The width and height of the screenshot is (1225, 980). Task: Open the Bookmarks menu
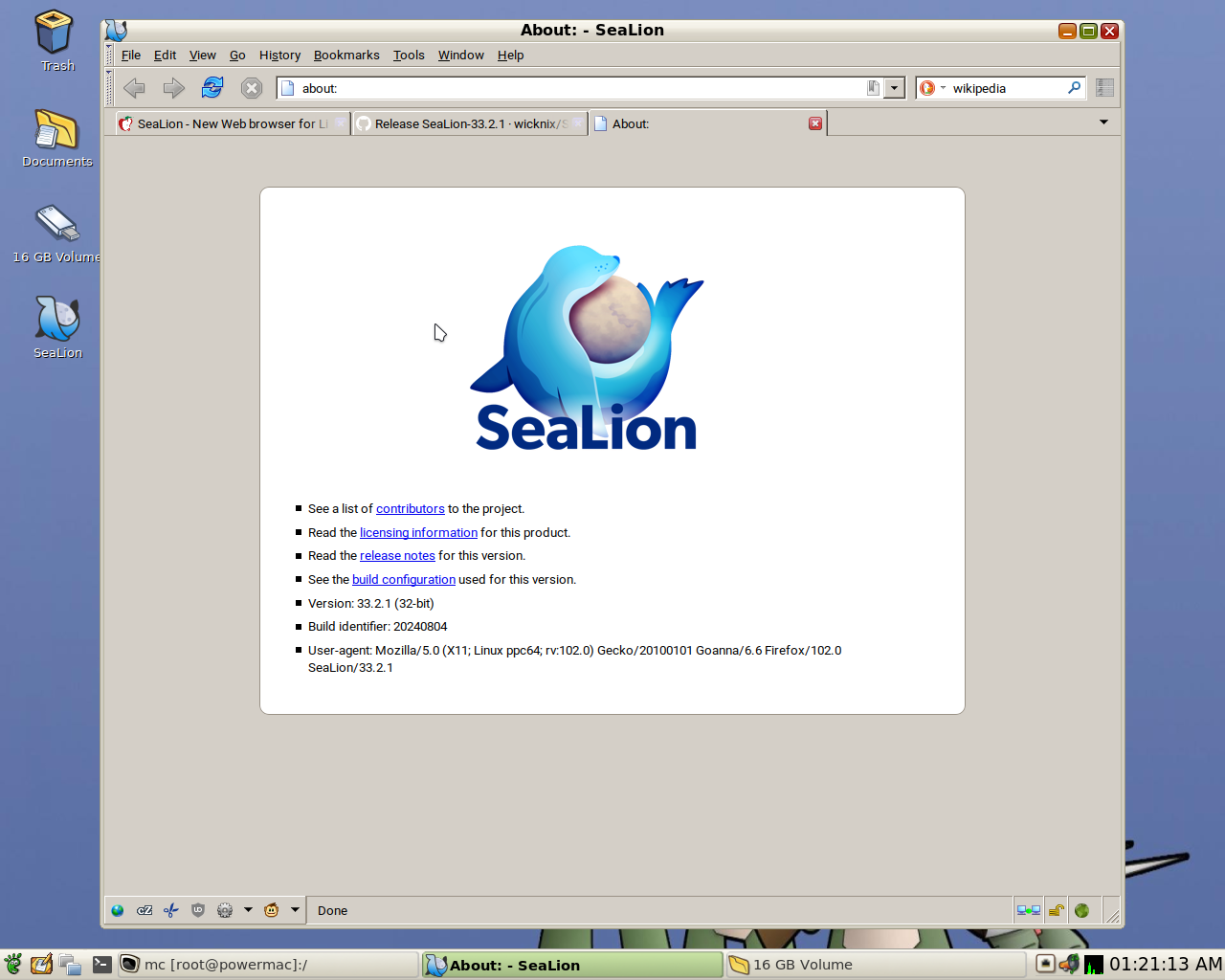pos(346,55)
